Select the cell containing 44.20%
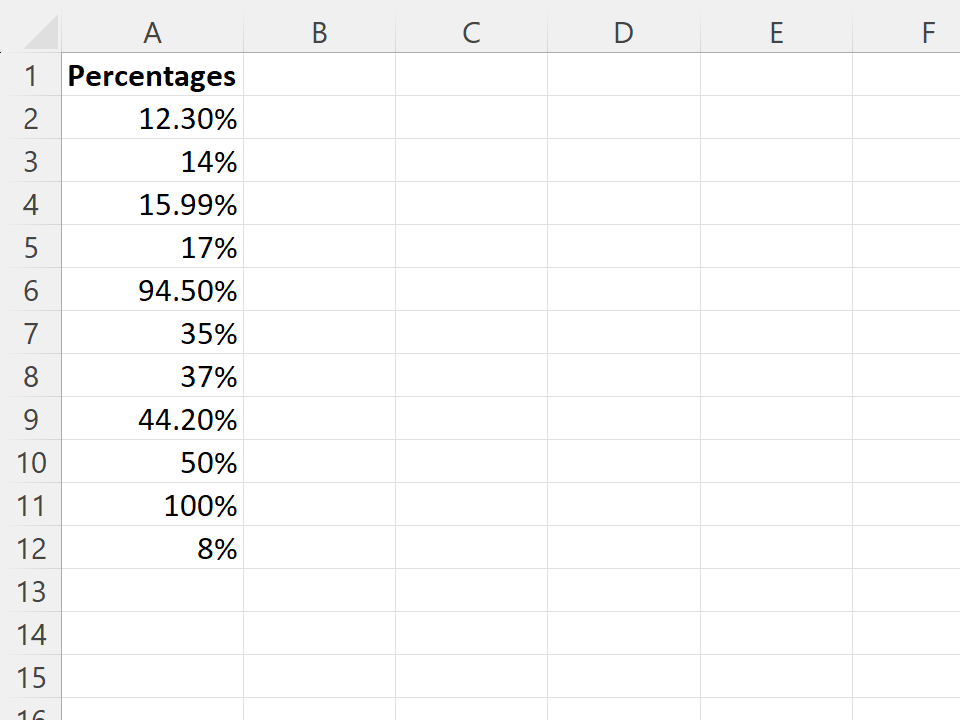960x720 pixels. point(152,419)
